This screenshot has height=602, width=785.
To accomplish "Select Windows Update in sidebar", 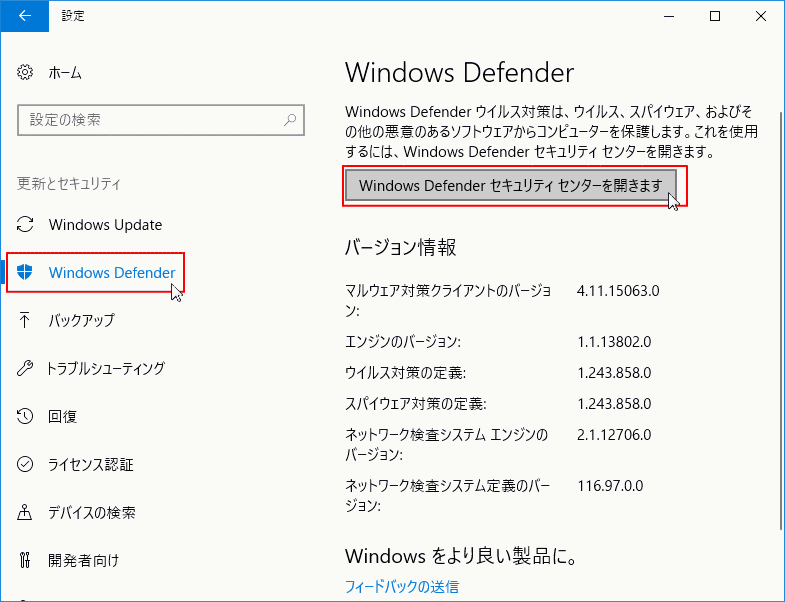I will 105,224.
